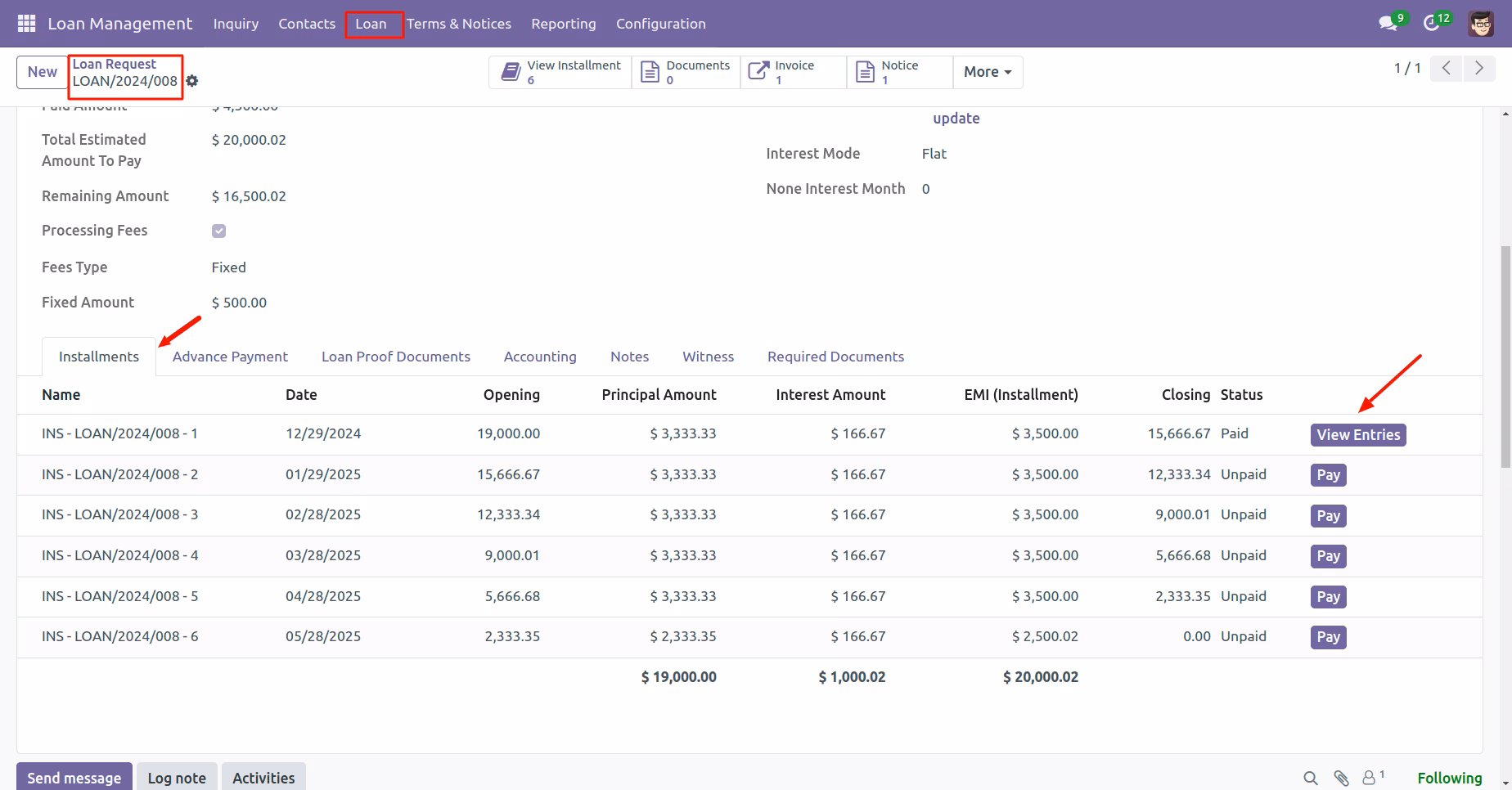
Task: Sort by the Closing column header
Action: click(x=1186, y=395)
